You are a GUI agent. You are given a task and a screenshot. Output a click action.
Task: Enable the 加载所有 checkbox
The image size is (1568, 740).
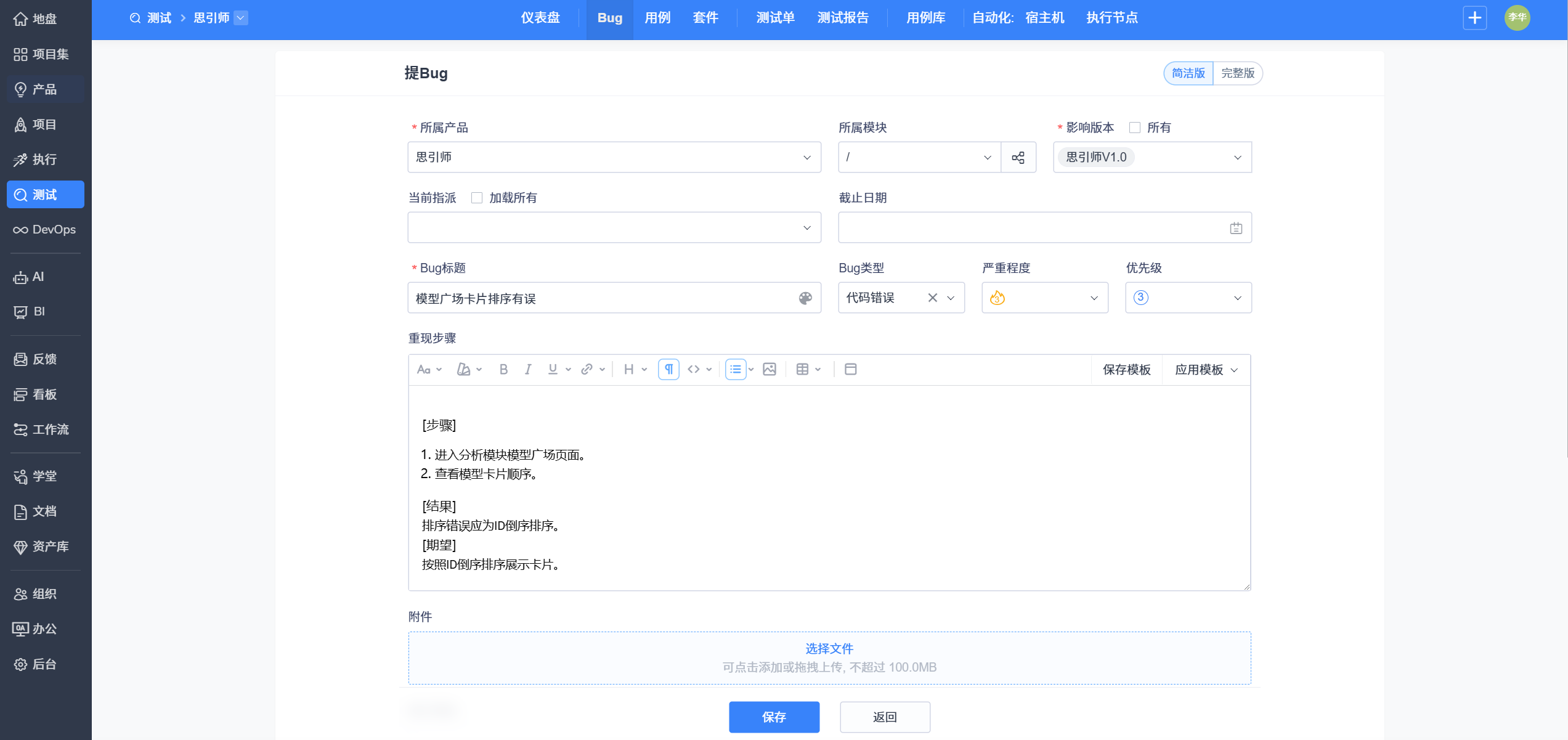pyautogui.click(x=476, y=198)
